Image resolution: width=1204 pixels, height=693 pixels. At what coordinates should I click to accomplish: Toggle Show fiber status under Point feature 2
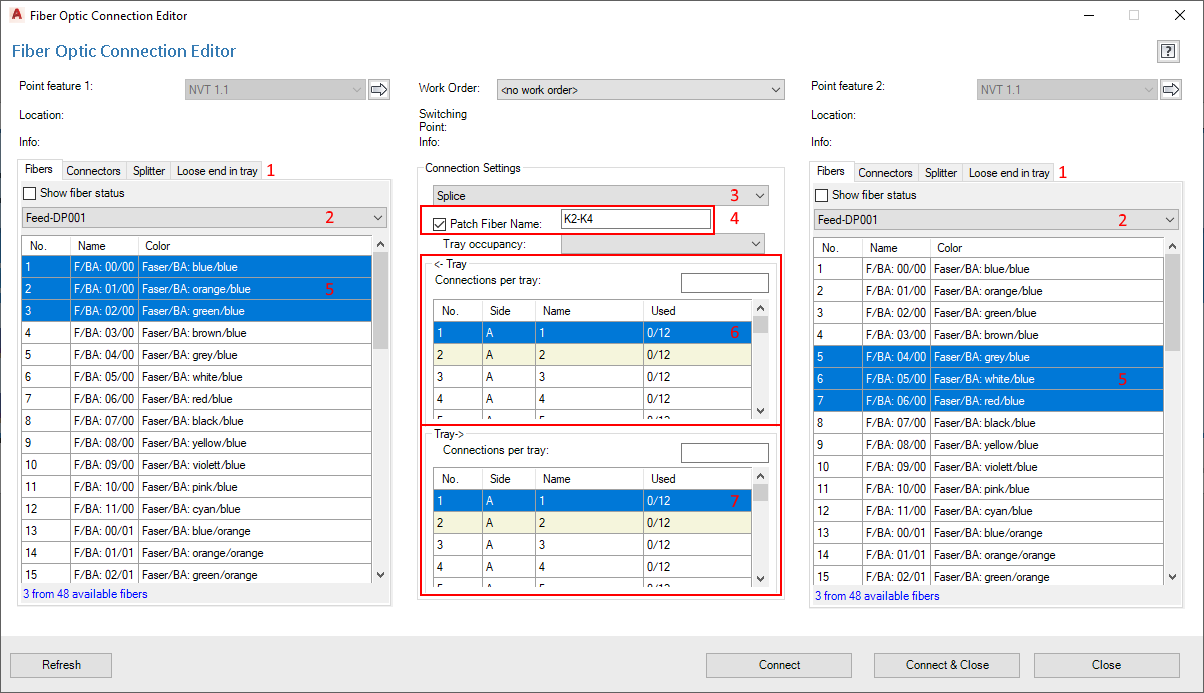click(821, 195)
